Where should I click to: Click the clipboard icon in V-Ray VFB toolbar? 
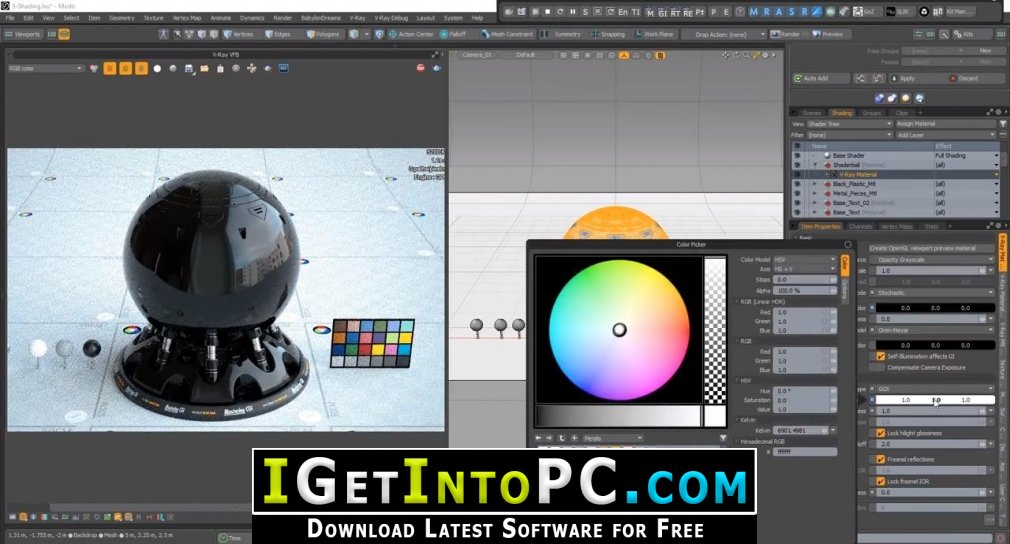pos(220,68)
